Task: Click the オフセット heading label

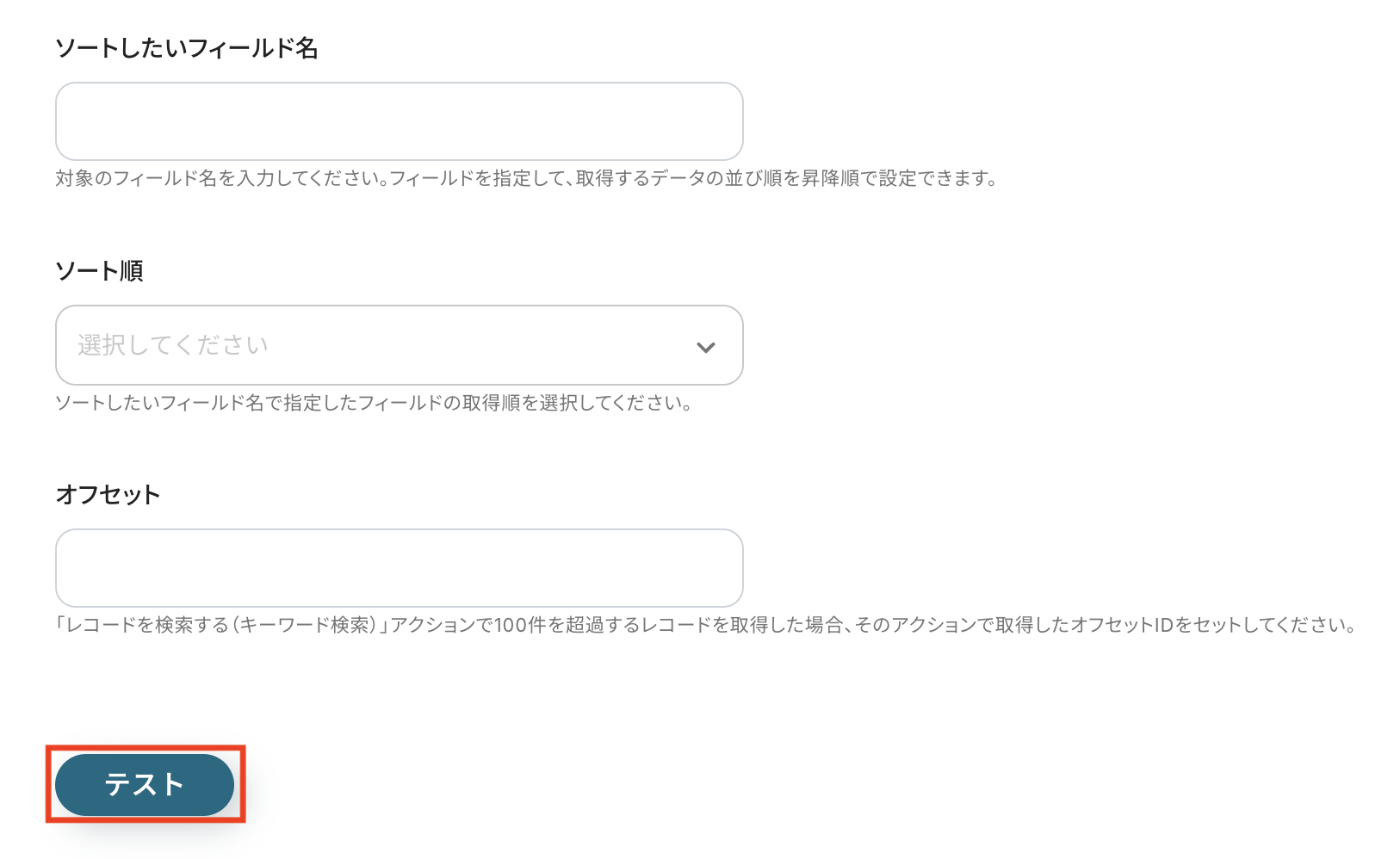Action: [108, 495]
